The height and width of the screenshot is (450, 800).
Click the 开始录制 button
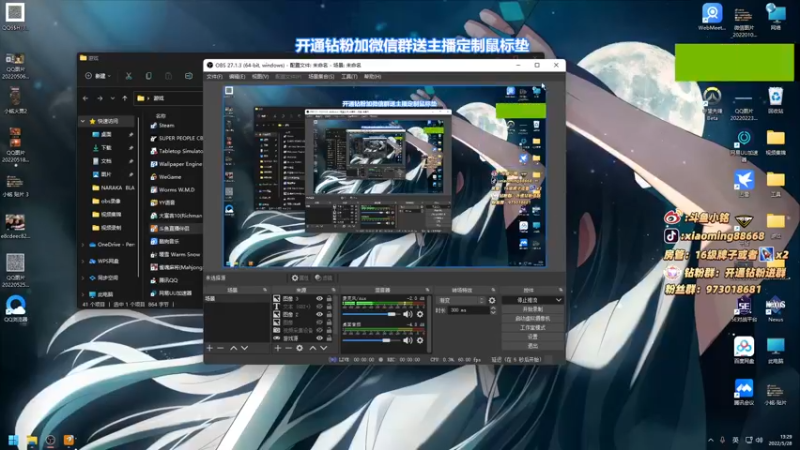click(x=533, y=310)
